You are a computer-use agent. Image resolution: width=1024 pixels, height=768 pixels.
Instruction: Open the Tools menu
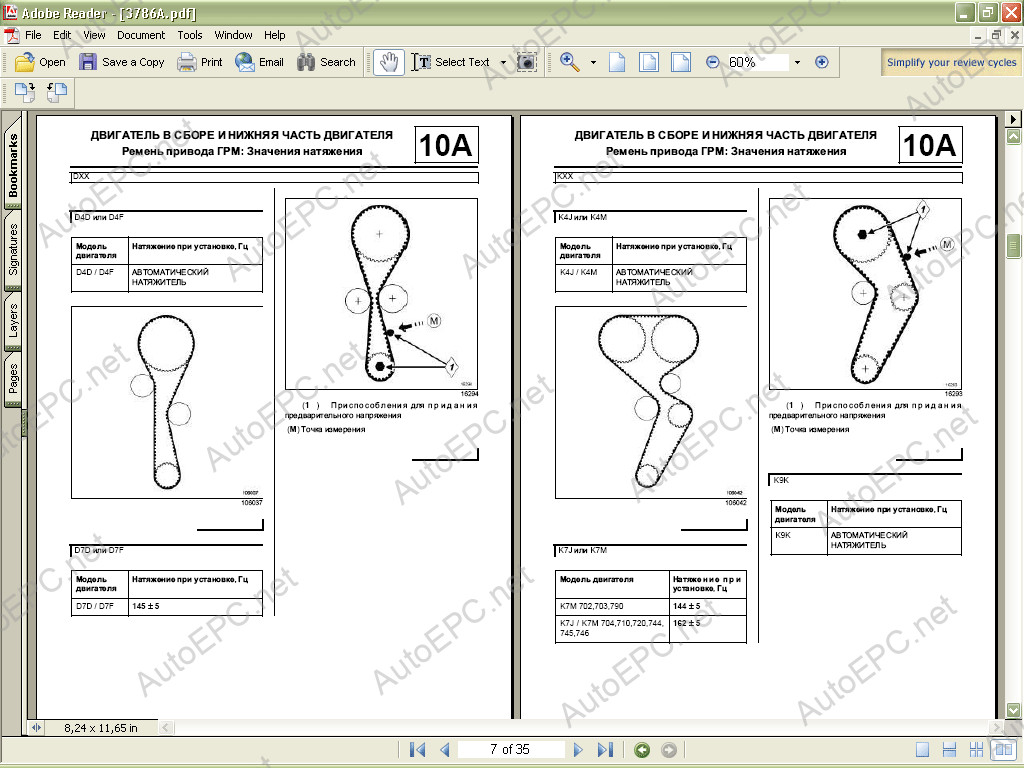click(189, 35)
